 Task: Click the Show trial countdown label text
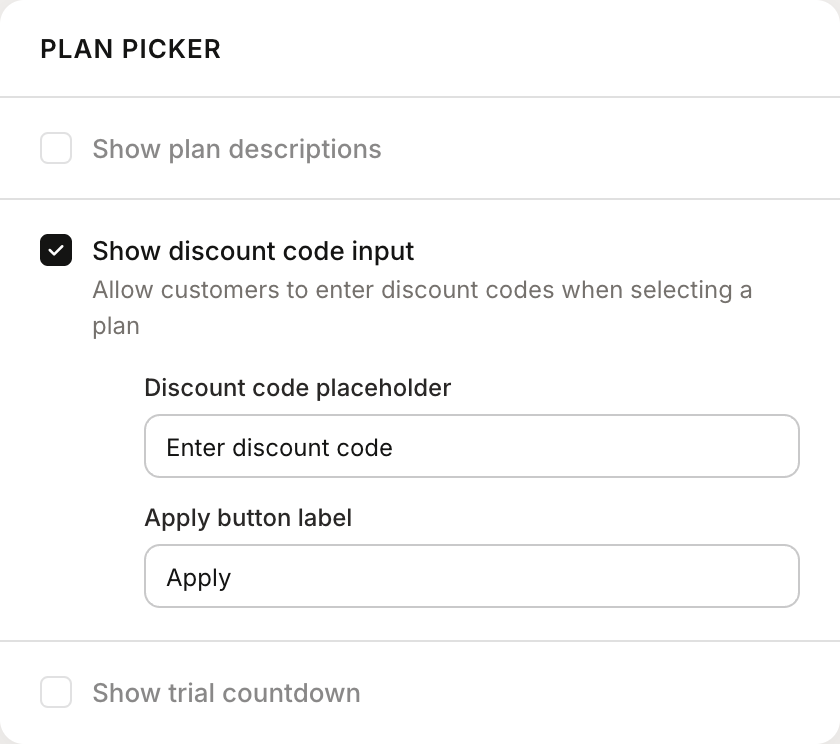tap(226, 692)
